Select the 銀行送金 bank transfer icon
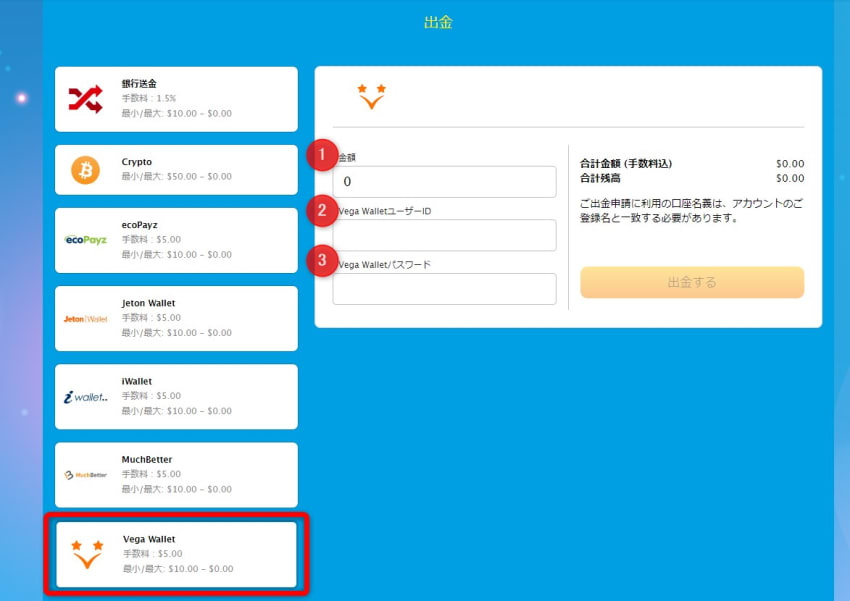 pos(85,99)
